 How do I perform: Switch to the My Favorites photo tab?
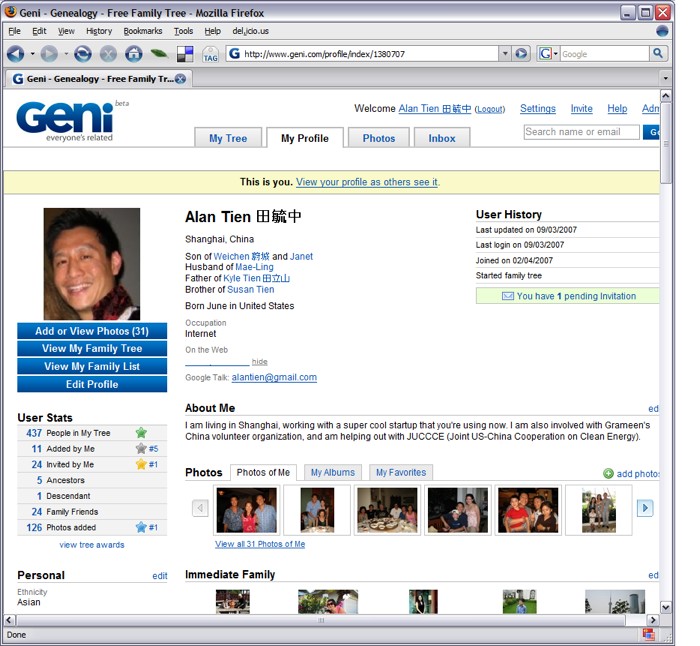coord(401,472)
